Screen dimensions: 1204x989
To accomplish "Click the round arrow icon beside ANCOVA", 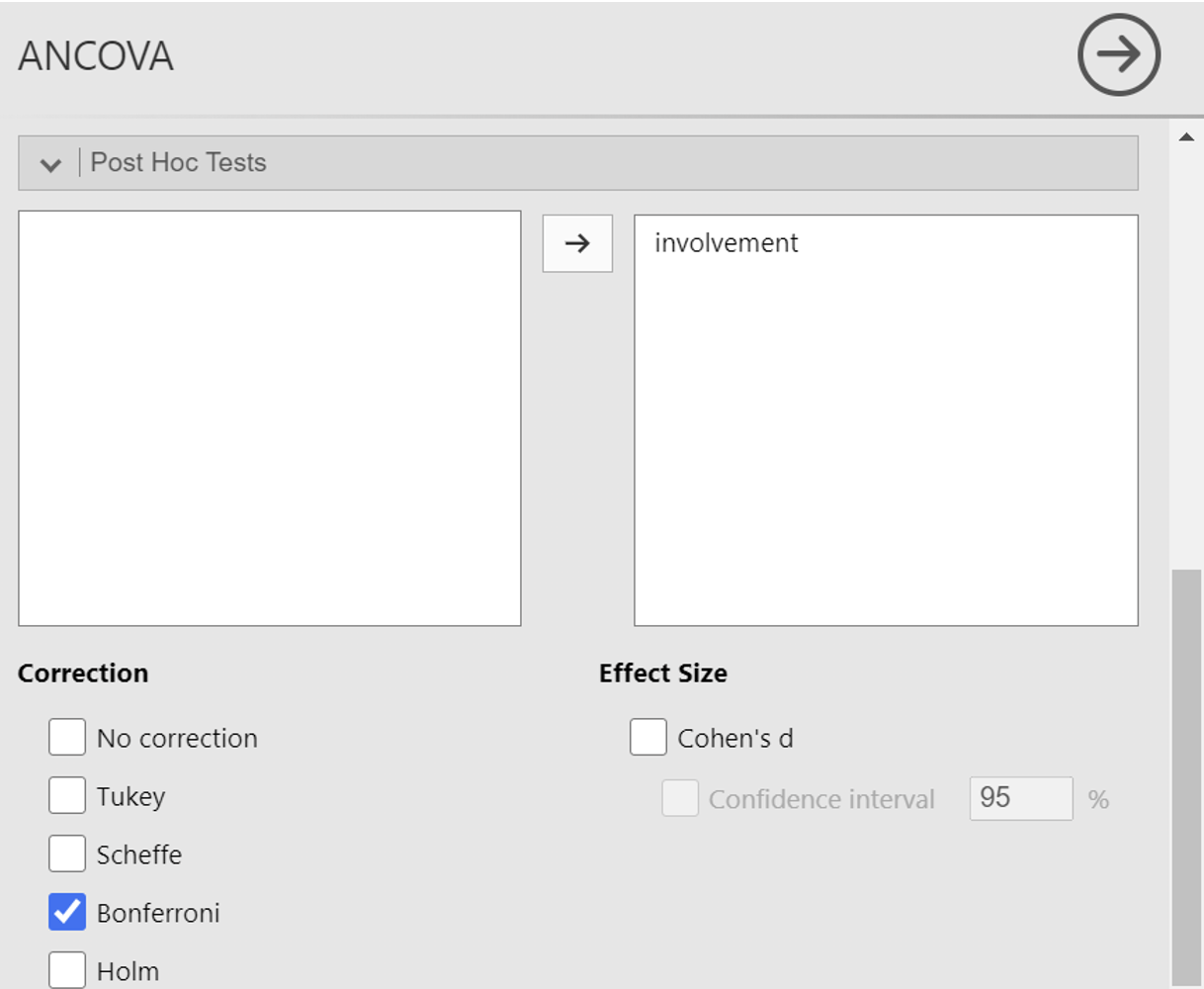I will tap(1118, 54).
